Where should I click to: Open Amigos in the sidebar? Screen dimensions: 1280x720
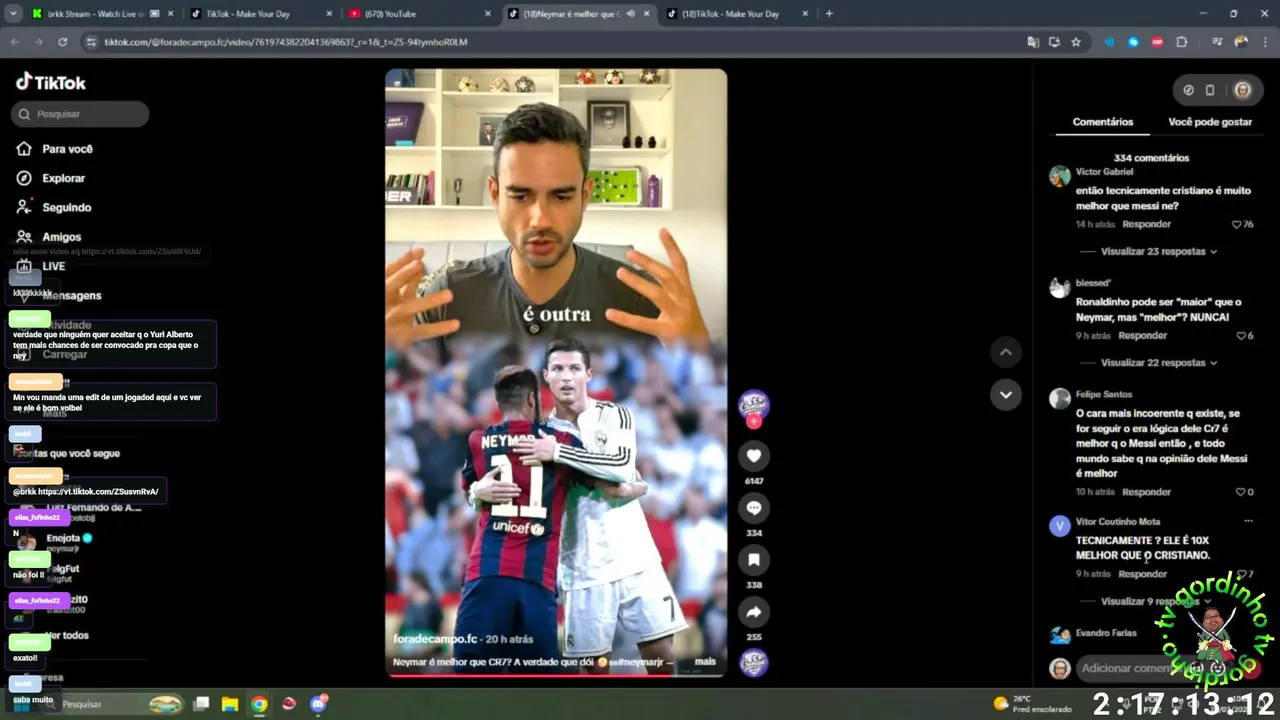[50, 237]
